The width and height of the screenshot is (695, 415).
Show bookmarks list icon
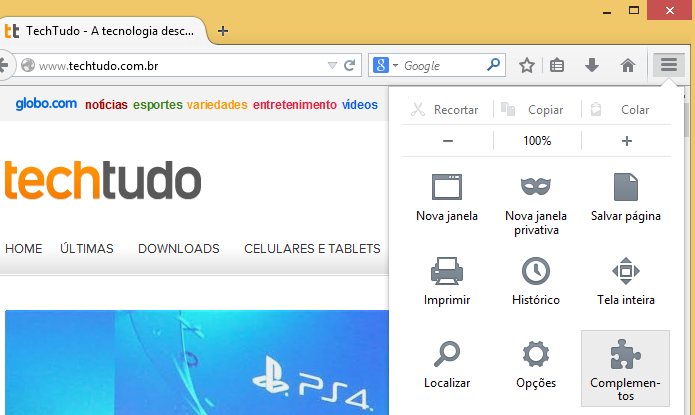click(x=557, y=66)
